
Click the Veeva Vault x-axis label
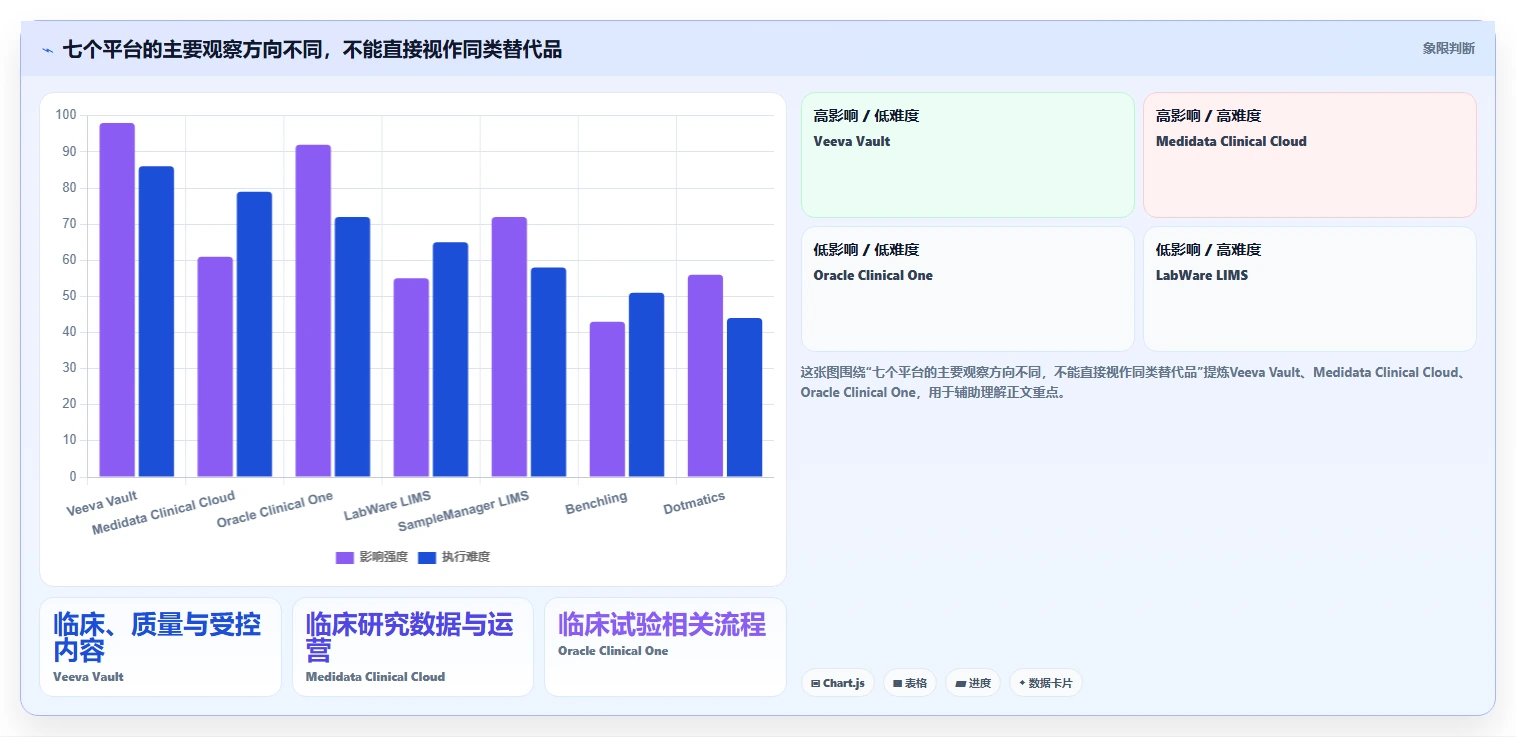(x=102, y=503)
